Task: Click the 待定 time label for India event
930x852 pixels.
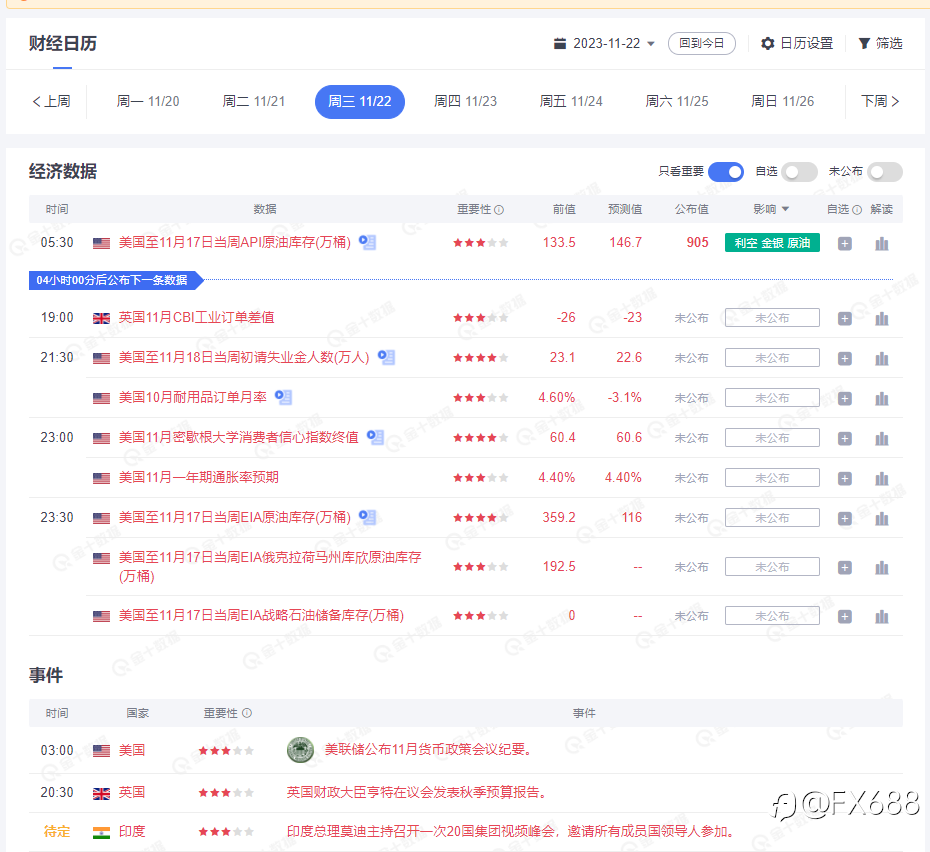Action: coord(57,832)
